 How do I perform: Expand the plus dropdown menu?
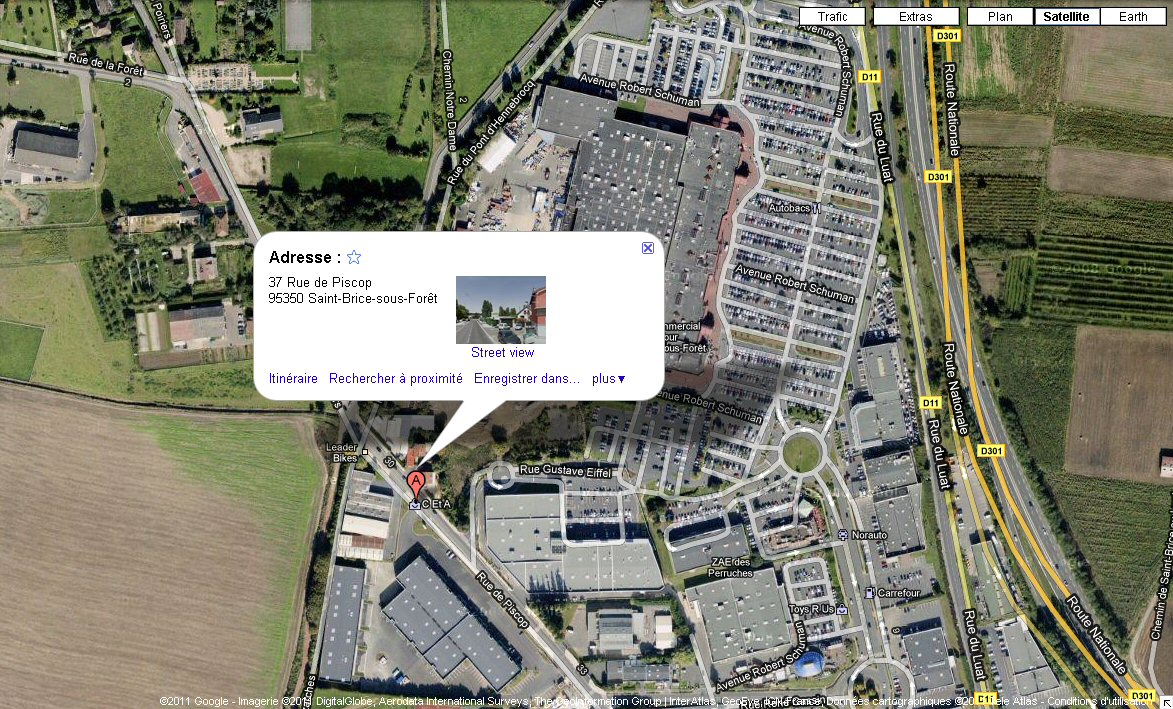pyautogui.click(x=608, y=378)
